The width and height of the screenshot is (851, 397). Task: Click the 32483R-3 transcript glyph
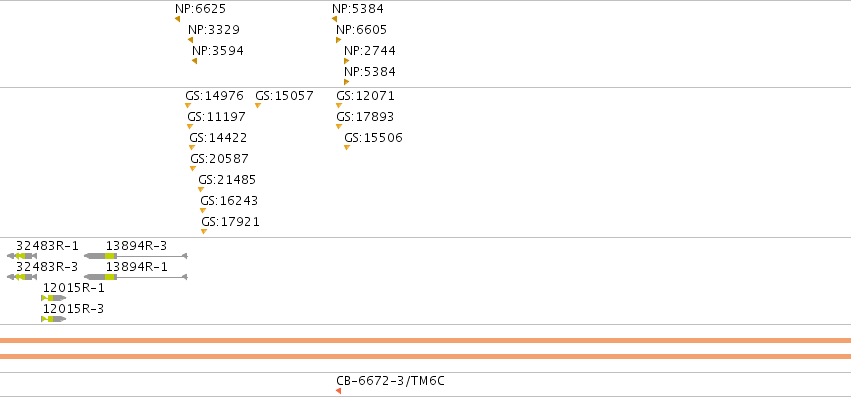[22, 277]
